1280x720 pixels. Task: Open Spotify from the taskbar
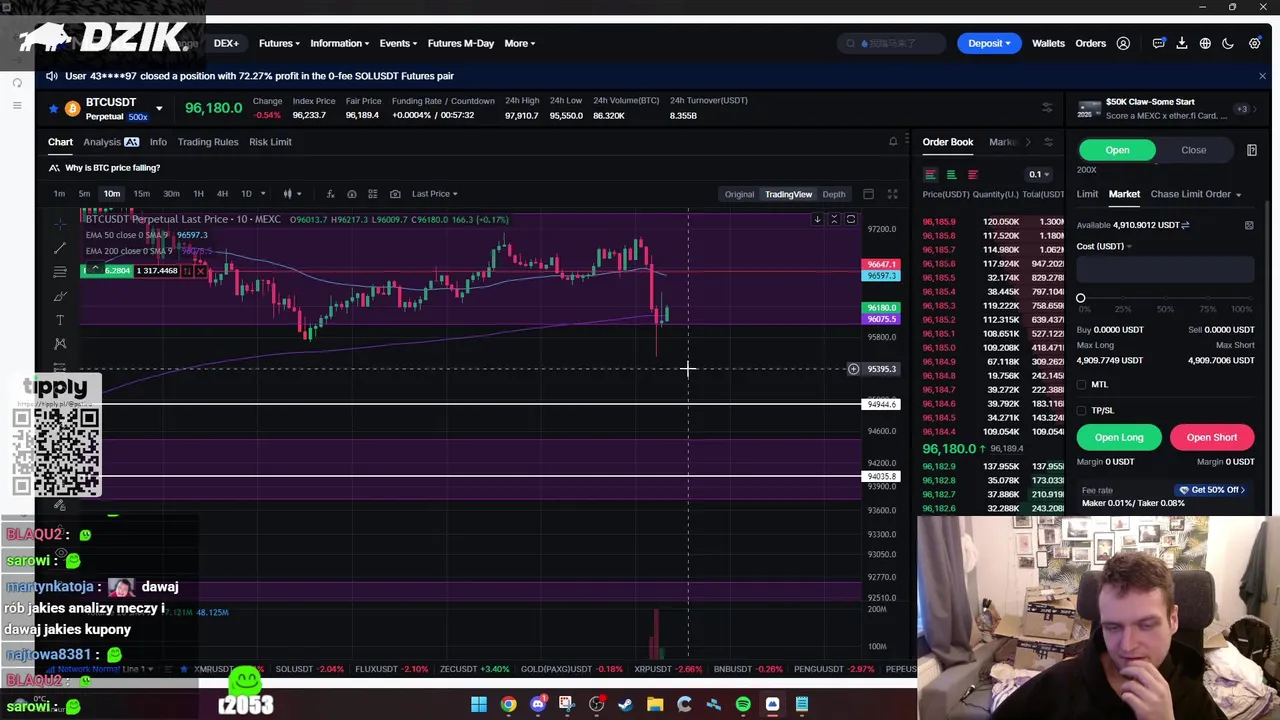(x=743, y=705)
